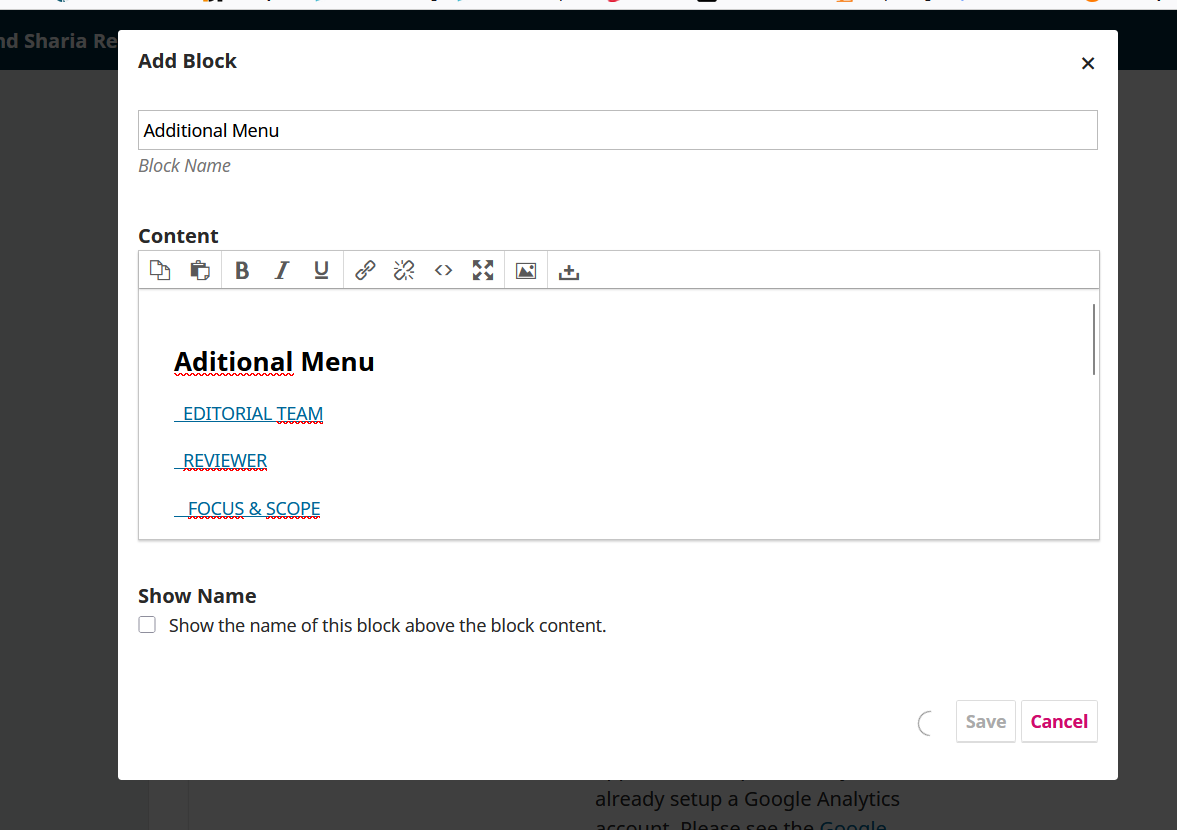Screen dimensions: 1177x830
Task: Select the remove link icon
Action: click(404, 270)
